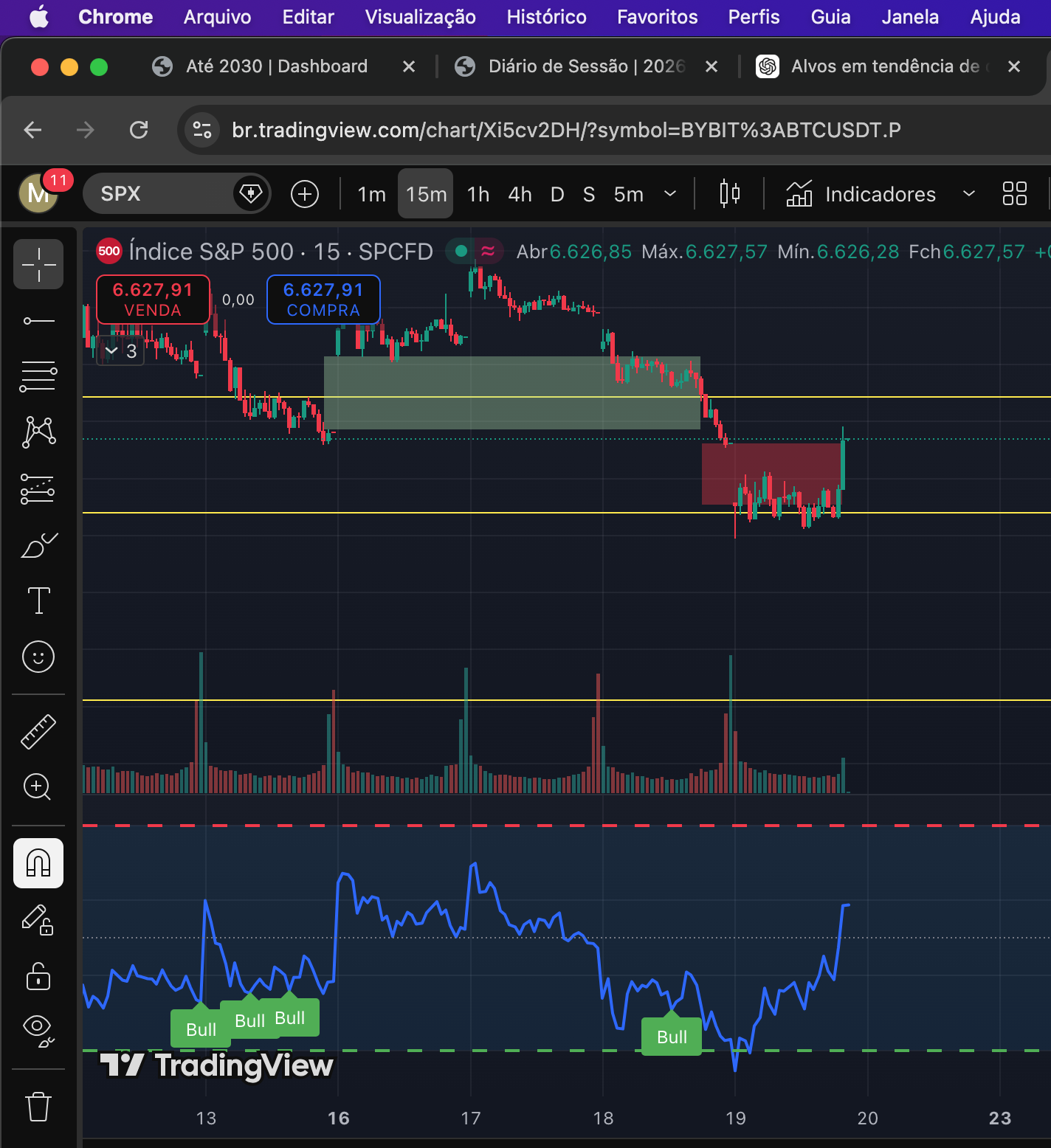The image size is (1051, 1148).
Task: Open the candlestick chart type selector
Action: 729,194
